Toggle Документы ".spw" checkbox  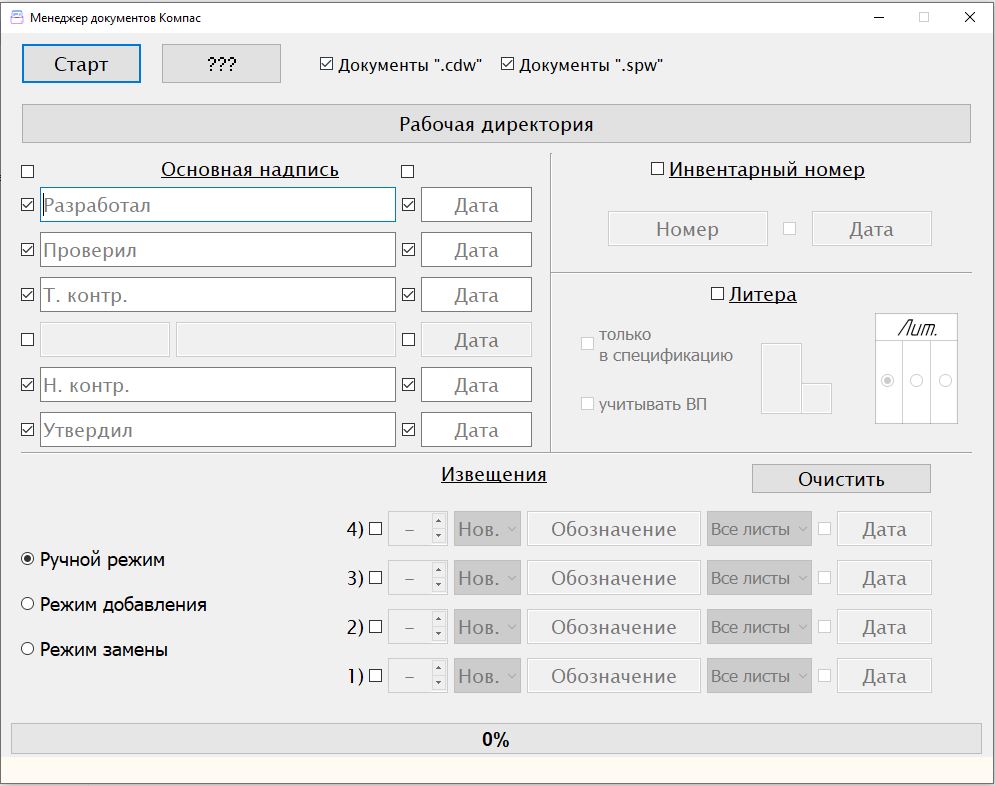pyautogui.click(x=507, y=64)
